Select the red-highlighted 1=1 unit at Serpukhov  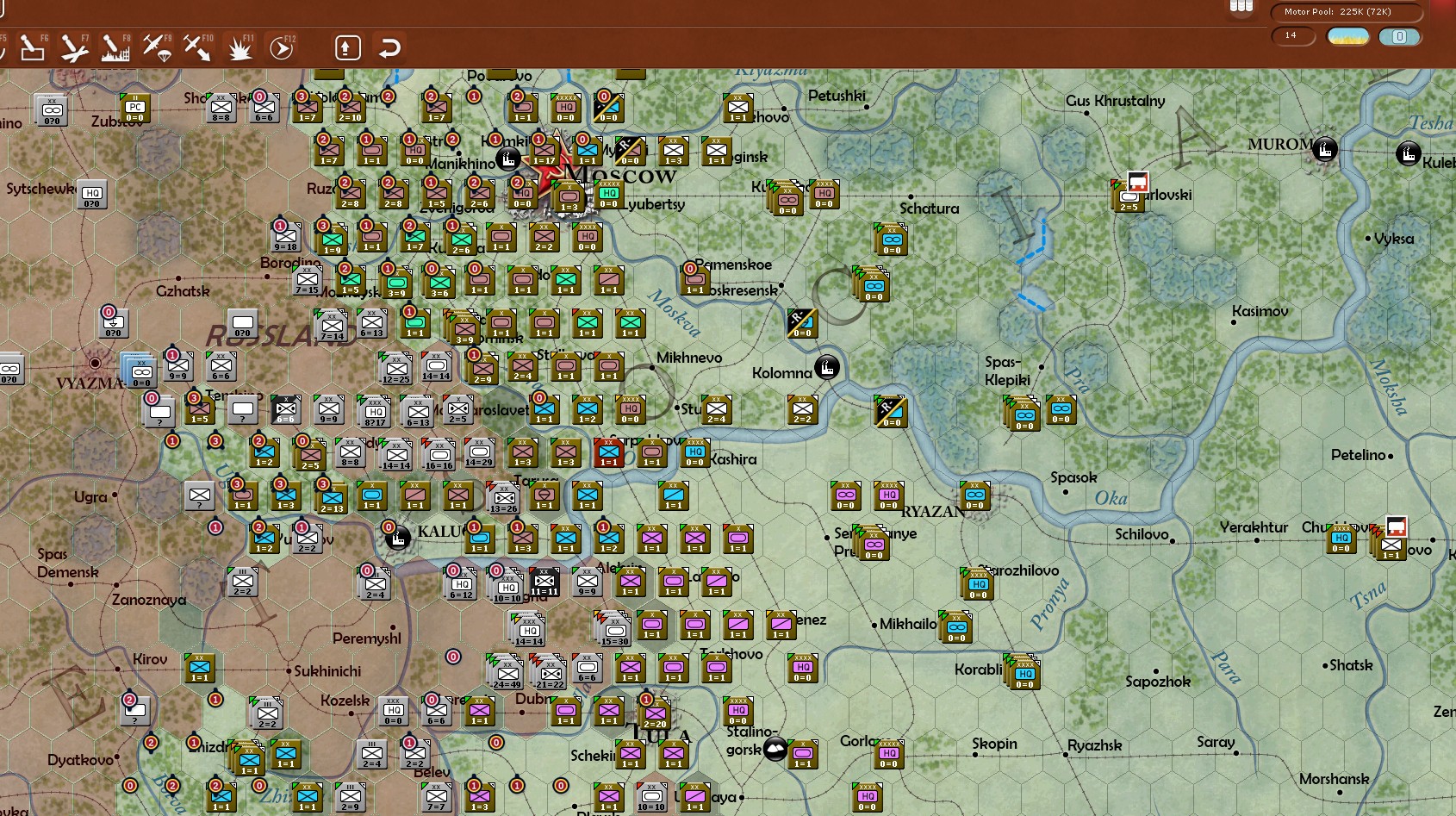point(609,453)
